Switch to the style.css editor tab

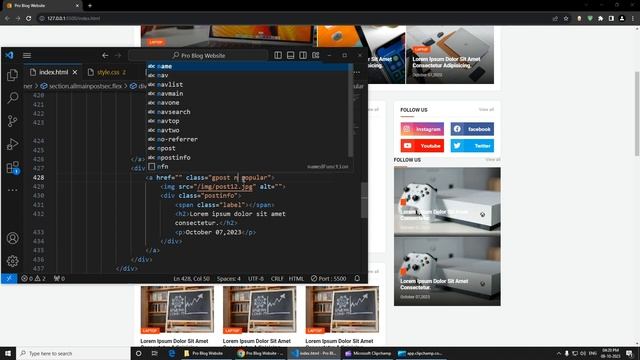coord(108,72)
